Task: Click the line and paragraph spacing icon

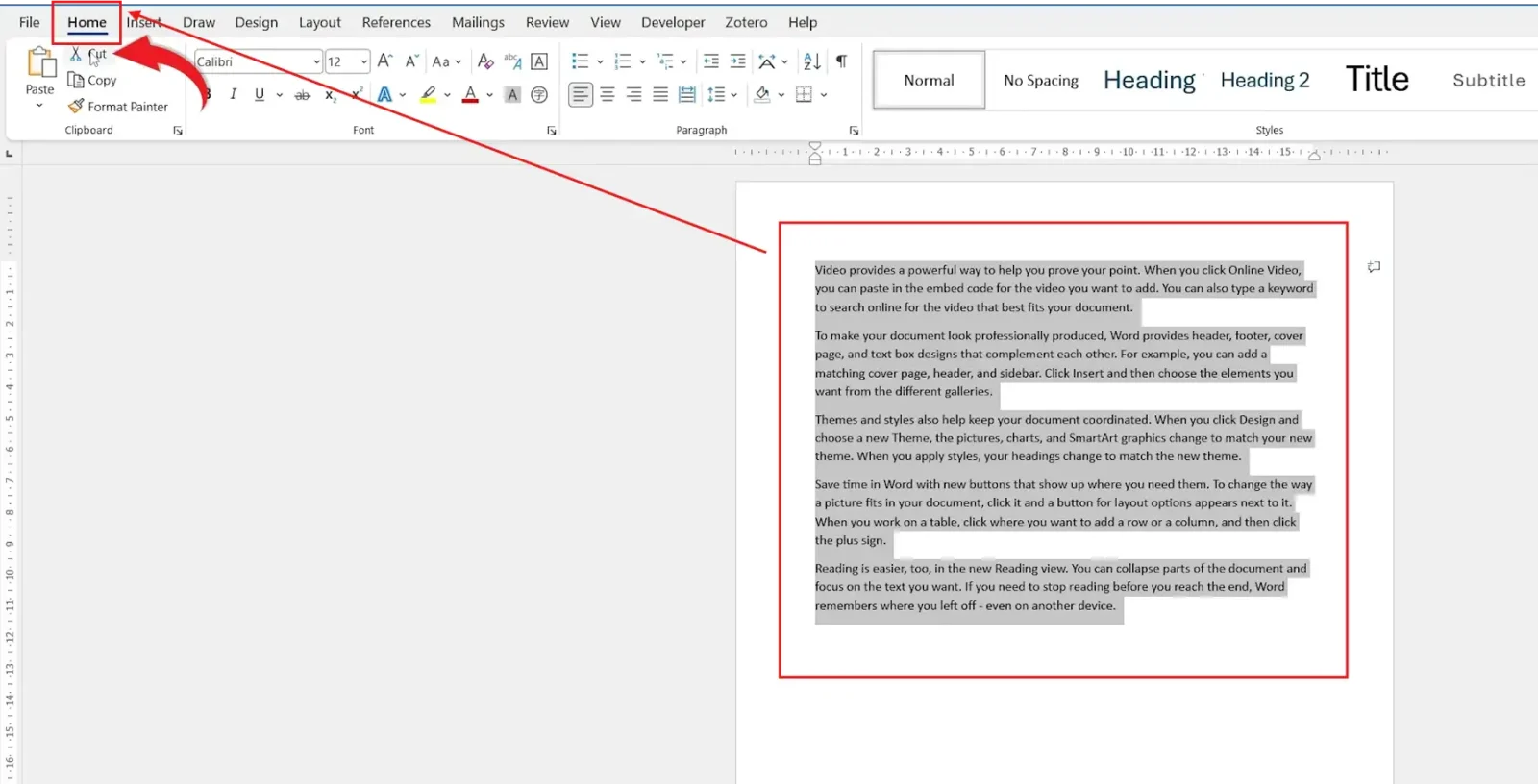Action: (716, 94)
